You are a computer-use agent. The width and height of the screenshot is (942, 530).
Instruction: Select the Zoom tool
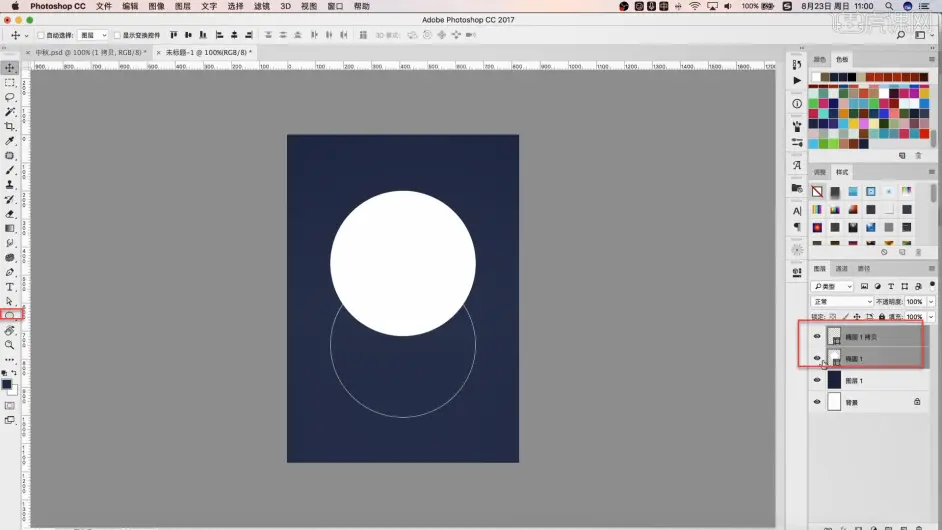click(x=10, y=345)
